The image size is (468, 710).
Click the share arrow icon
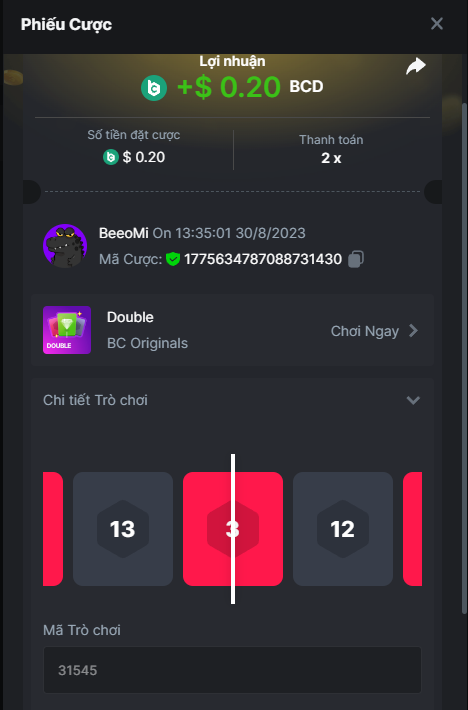(x=415, y=66)
